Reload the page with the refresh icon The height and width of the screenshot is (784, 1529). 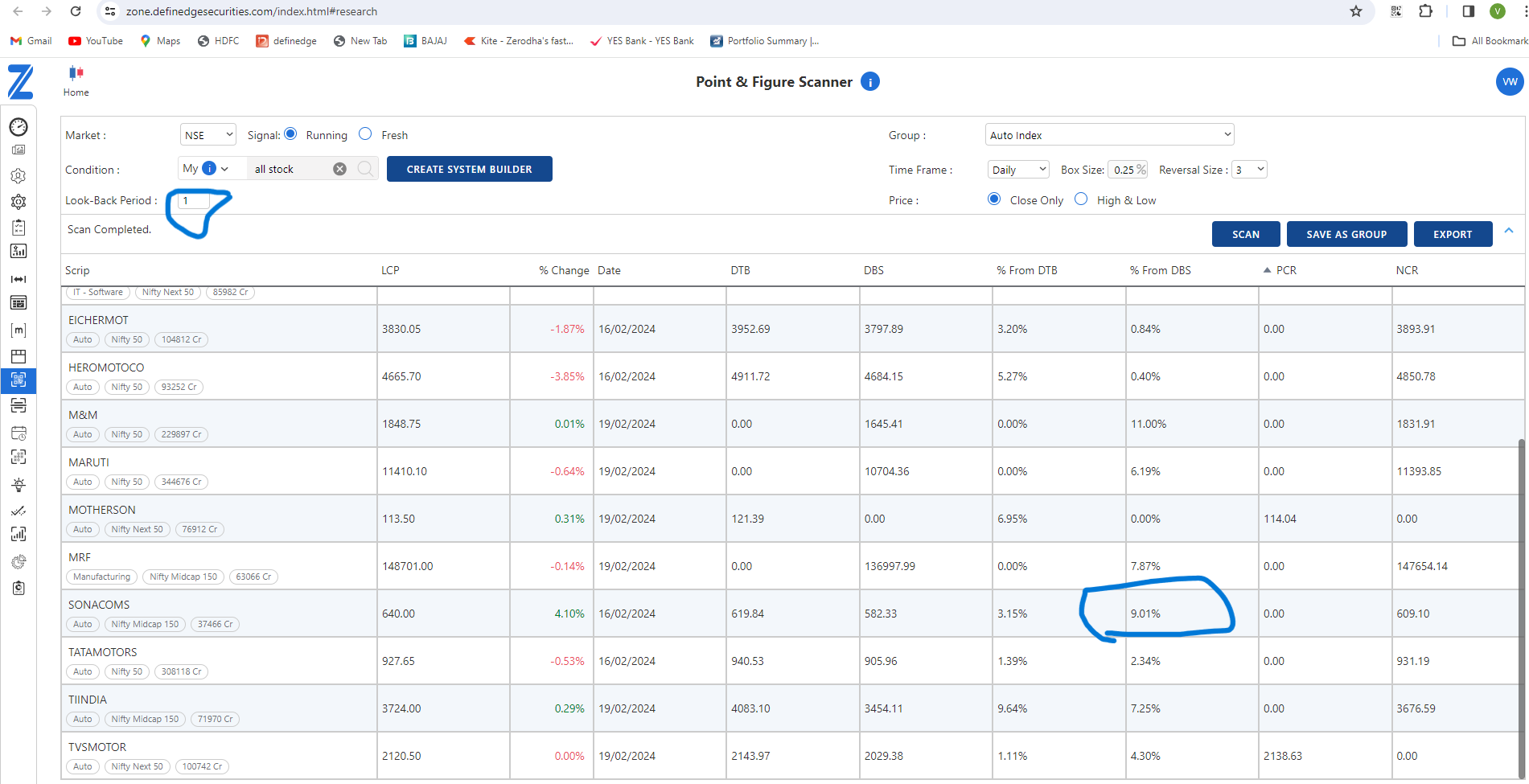[x=76, y=11]
